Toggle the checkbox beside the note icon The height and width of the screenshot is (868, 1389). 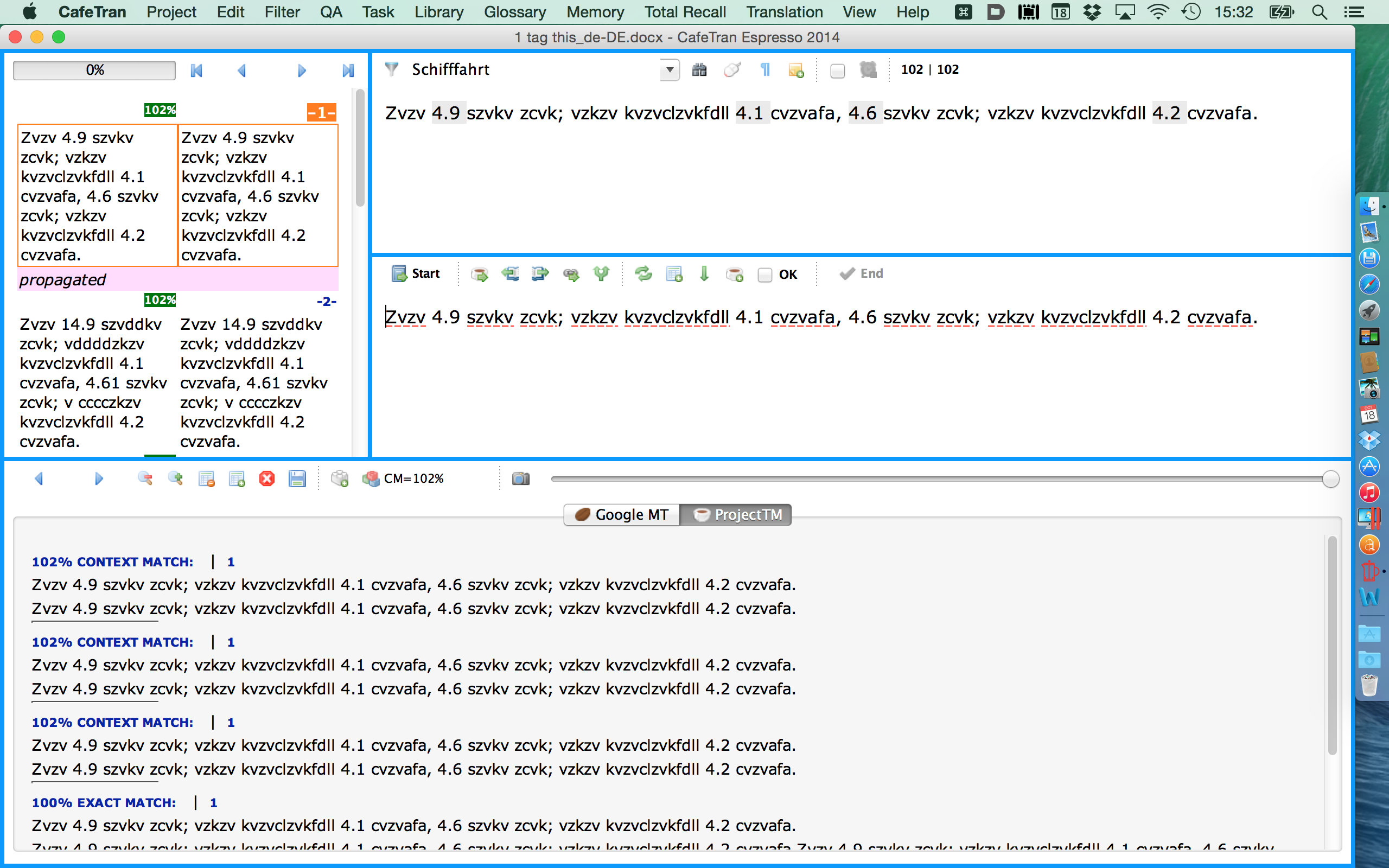837,71
